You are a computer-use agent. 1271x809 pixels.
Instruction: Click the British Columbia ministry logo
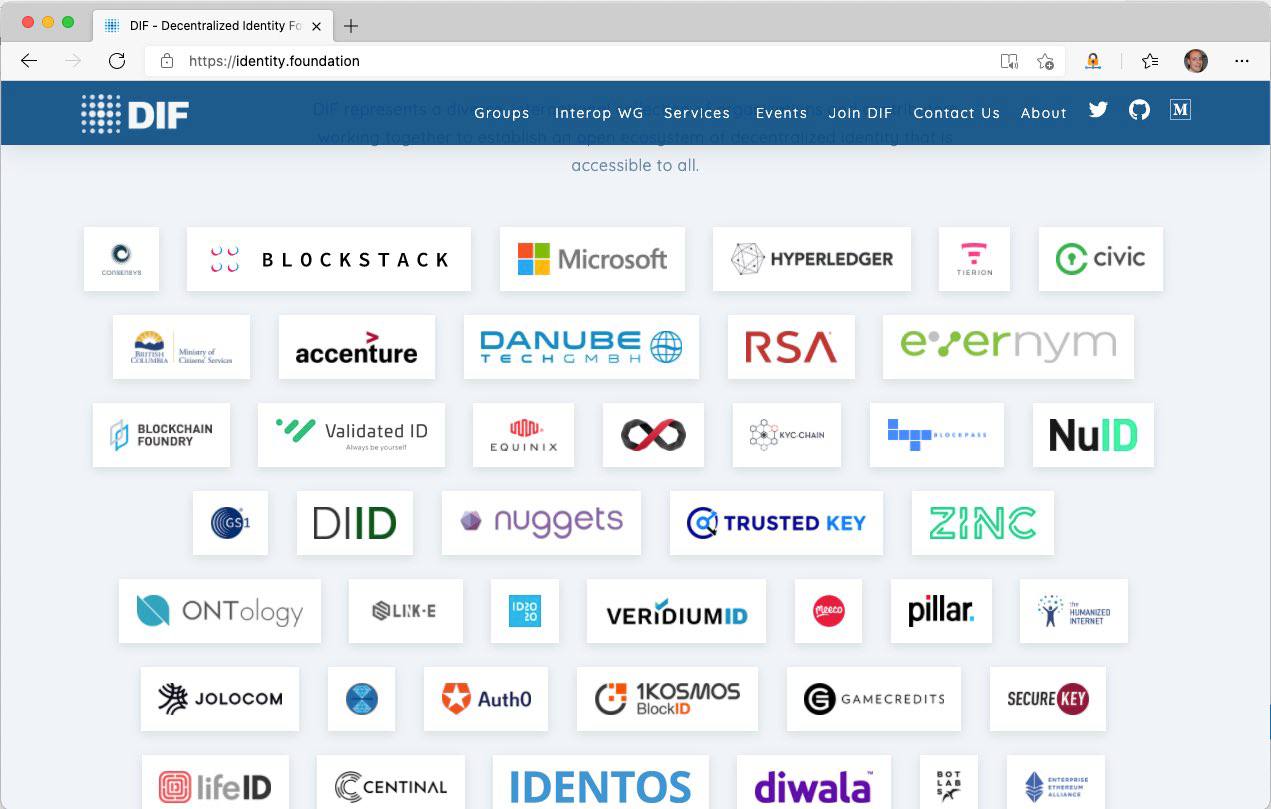coord(181,347)
